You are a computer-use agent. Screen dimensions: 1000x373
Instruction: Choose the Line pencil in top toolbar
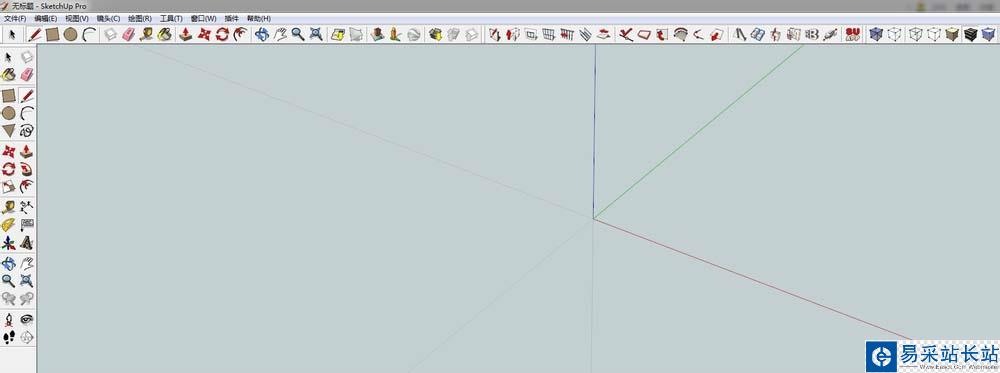(34, 34)
